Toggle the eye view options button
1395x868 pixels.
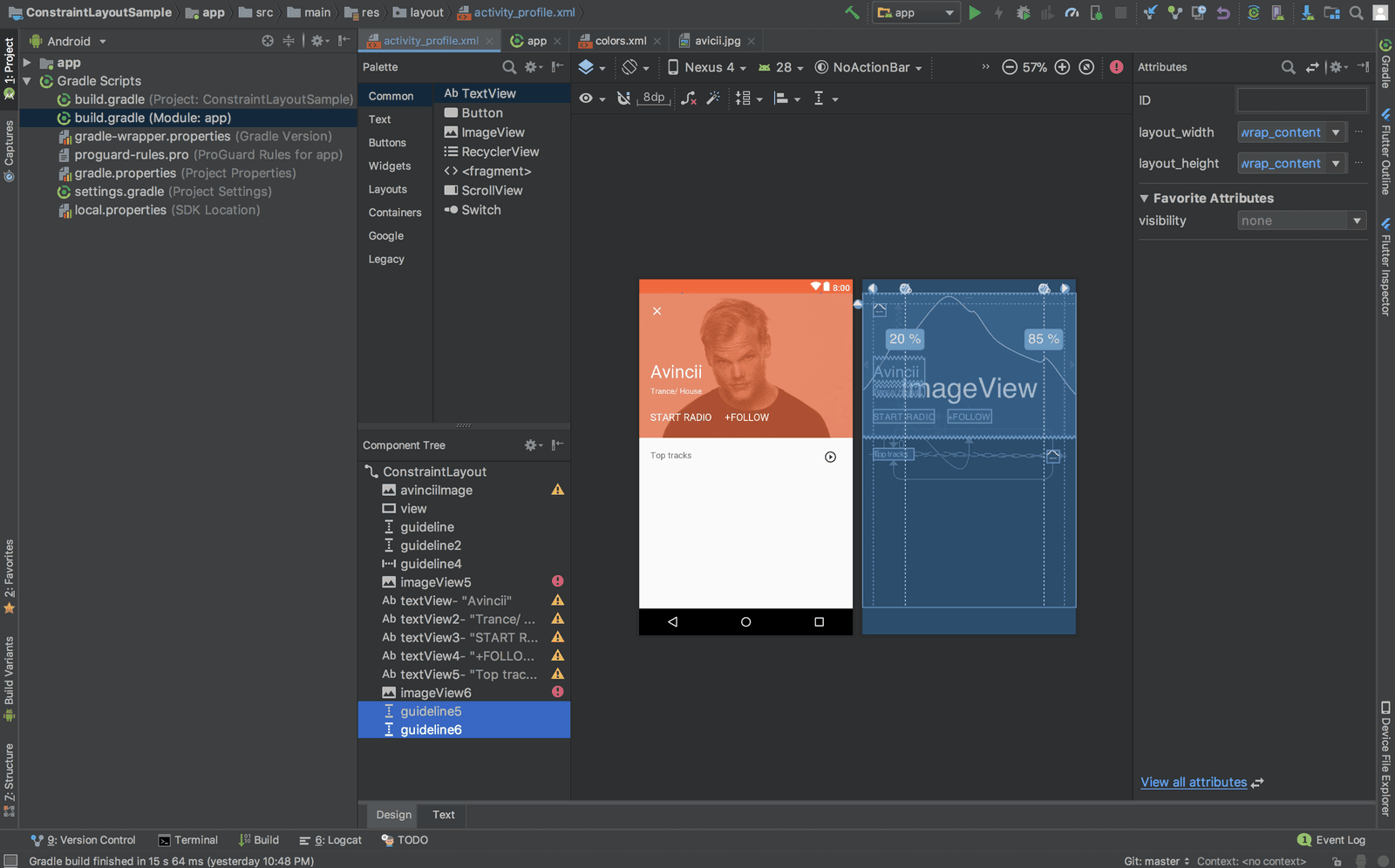click(587, 98)
